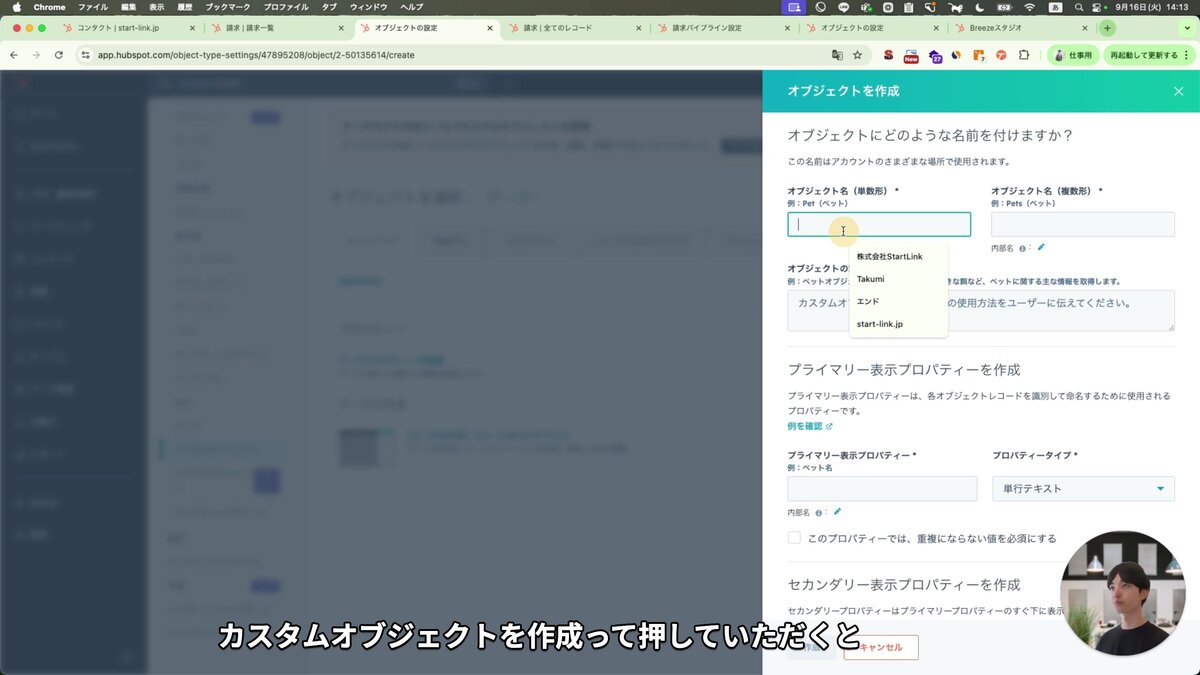The width and height of the screenshot is (1200, 675).
Task: Click the bookmark star in the address bar
Action: (x=857, y=56)
